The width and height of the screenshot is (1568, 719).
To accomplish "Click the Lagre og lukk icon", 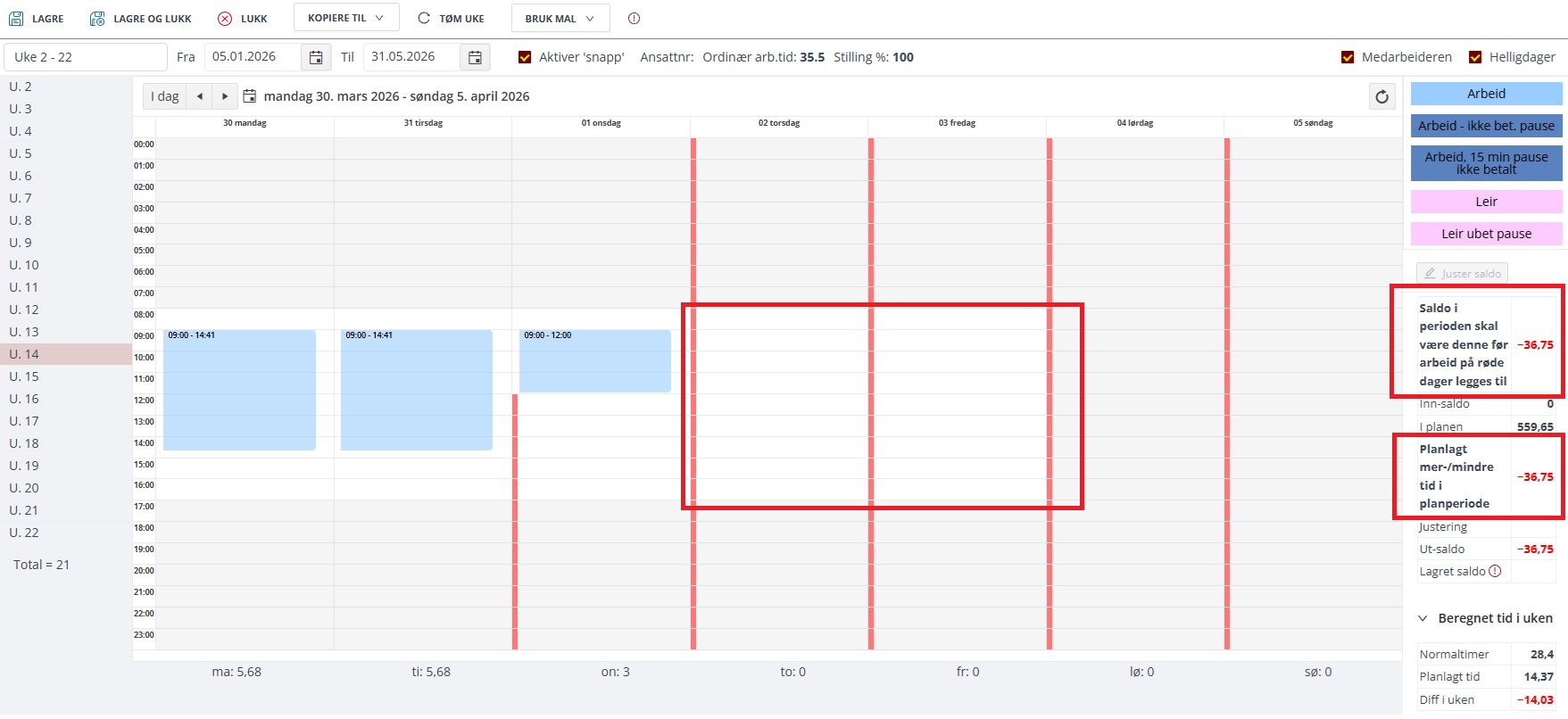I will click(97, 19).
